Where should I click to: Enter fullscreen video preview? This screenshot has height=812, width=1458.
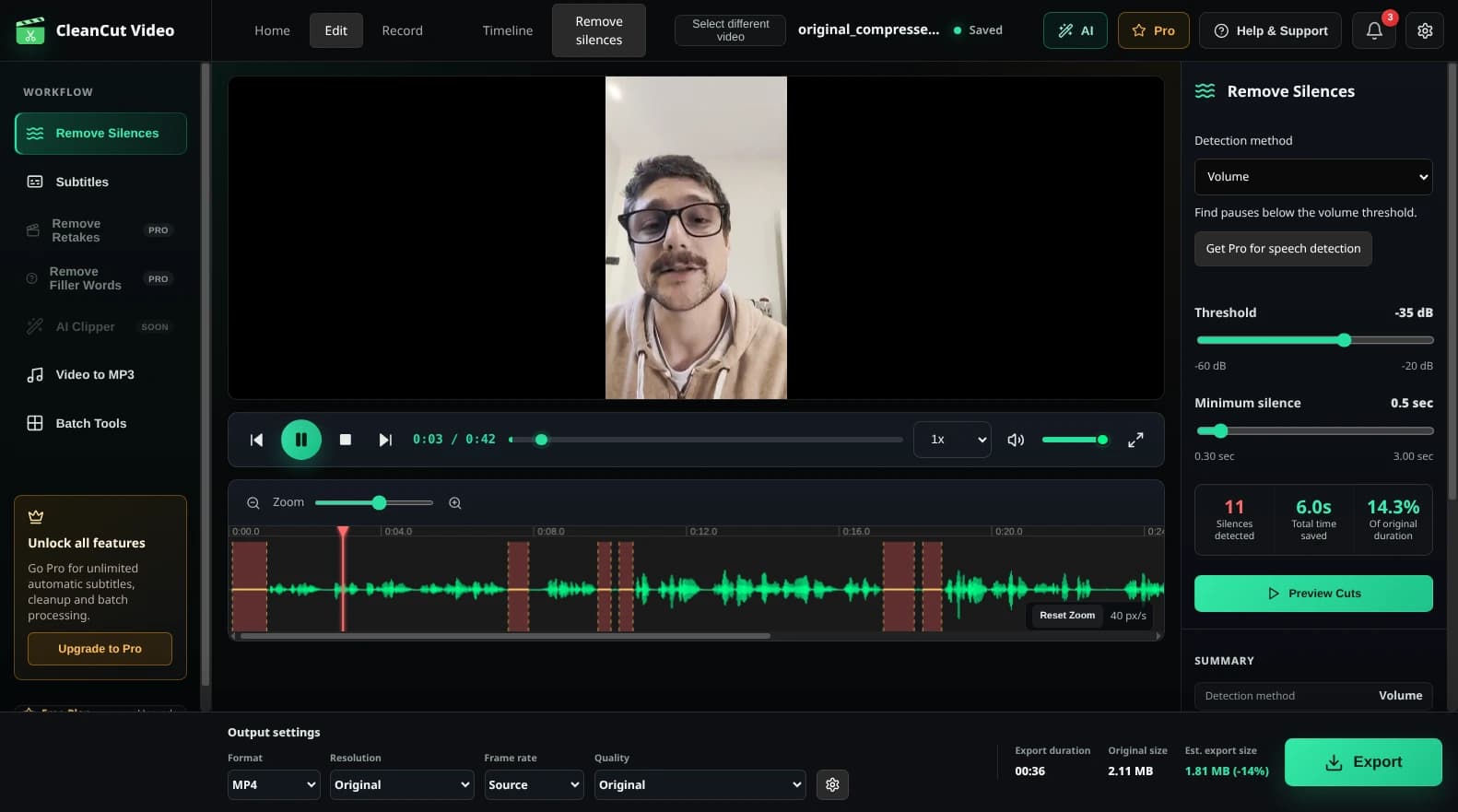(1135, 440)
